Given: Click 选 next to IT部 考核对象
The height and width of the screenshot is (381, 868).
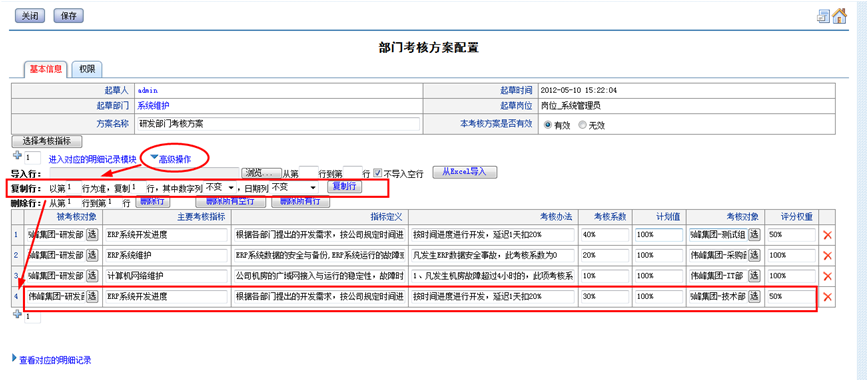Looking at the screenshot, I should pos(754,276).
